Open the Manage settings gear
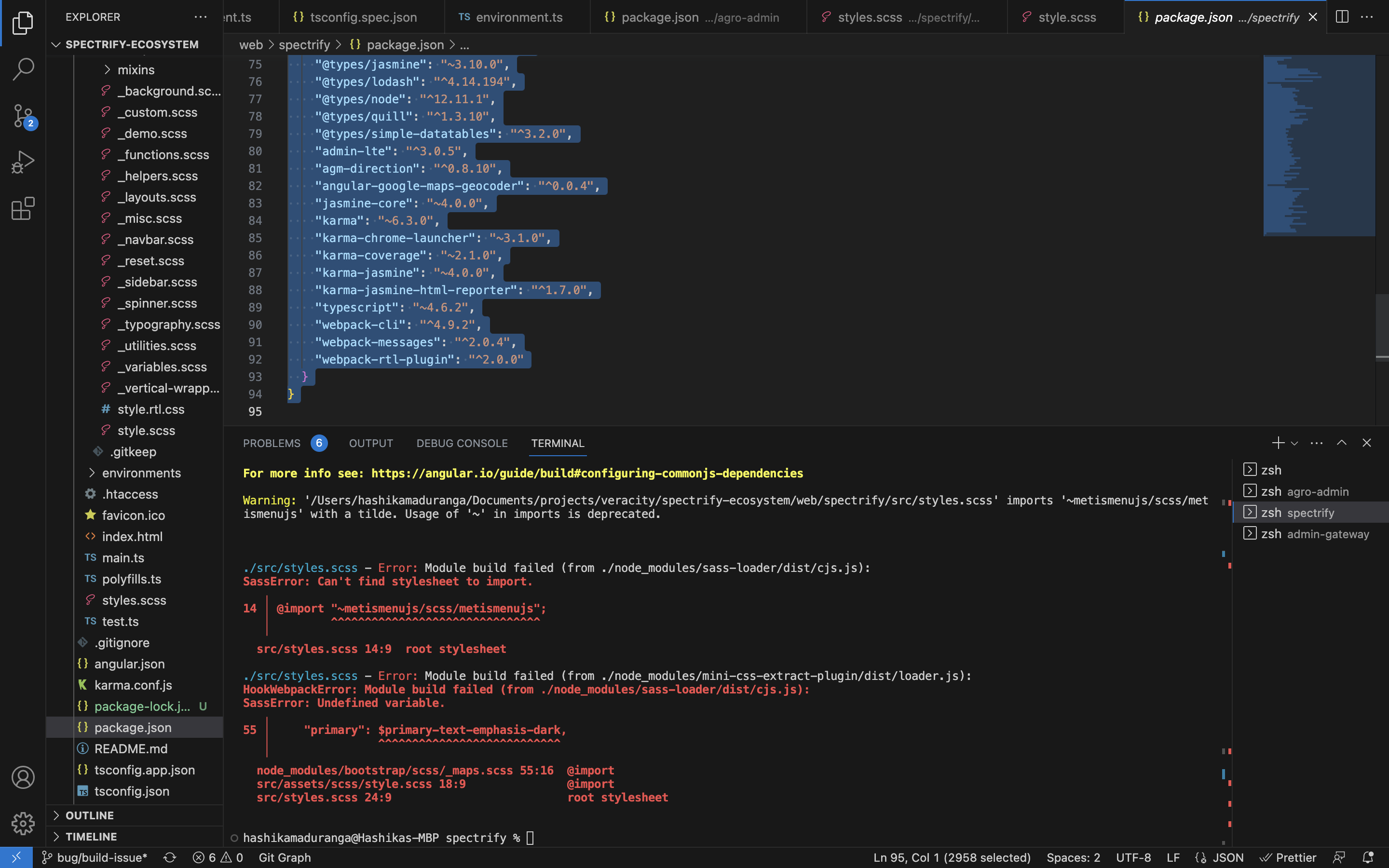 point(23,823)
